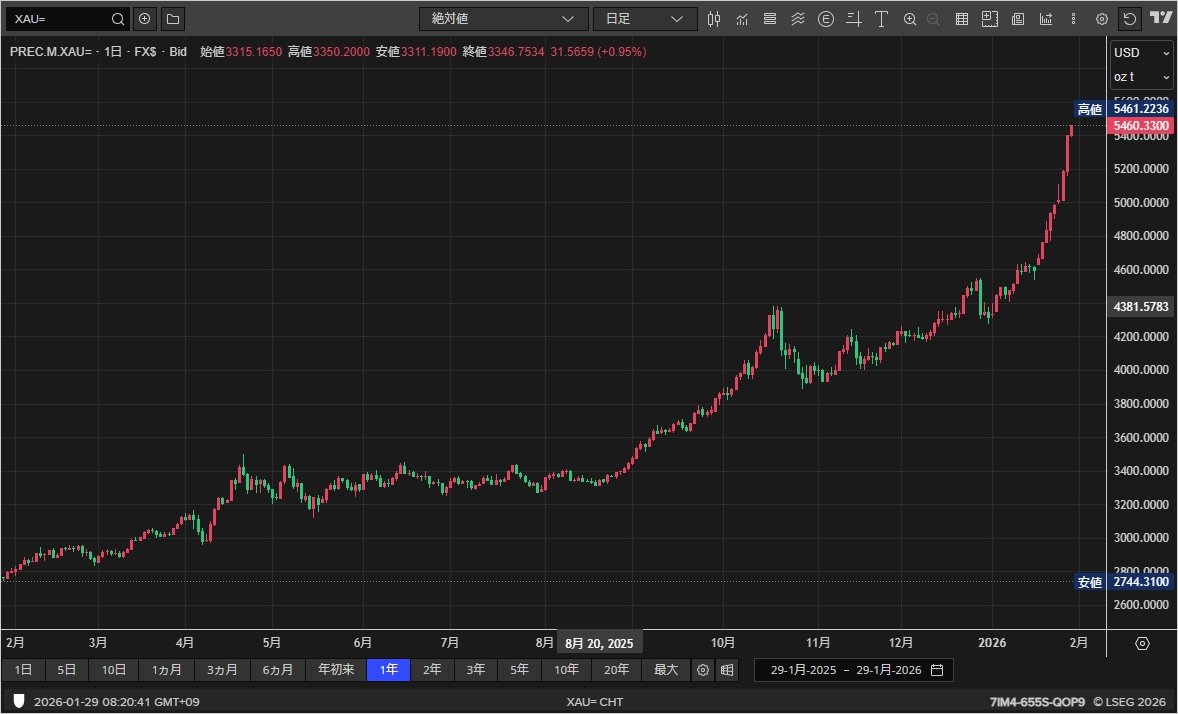Open the data table grid icon
The image size is (1178, 714).
coord(961,18)
